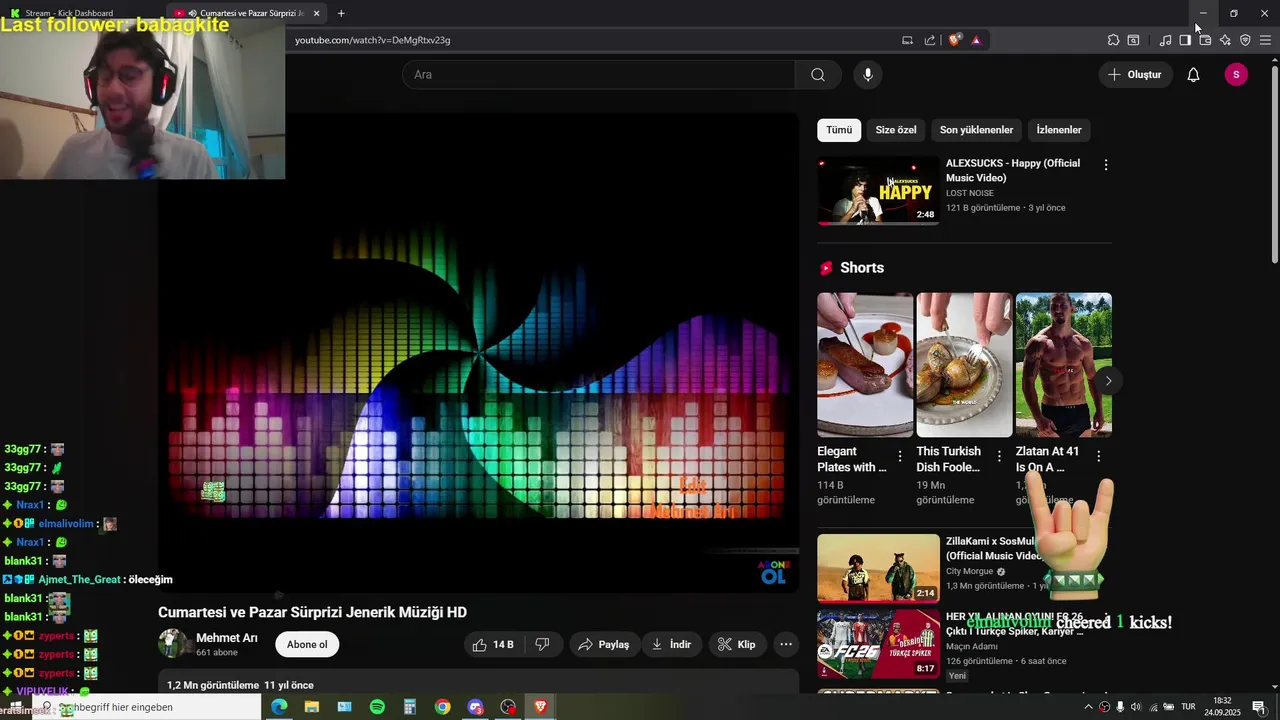
Task: Open Brave playlist music note icon
Action: 1165,40
